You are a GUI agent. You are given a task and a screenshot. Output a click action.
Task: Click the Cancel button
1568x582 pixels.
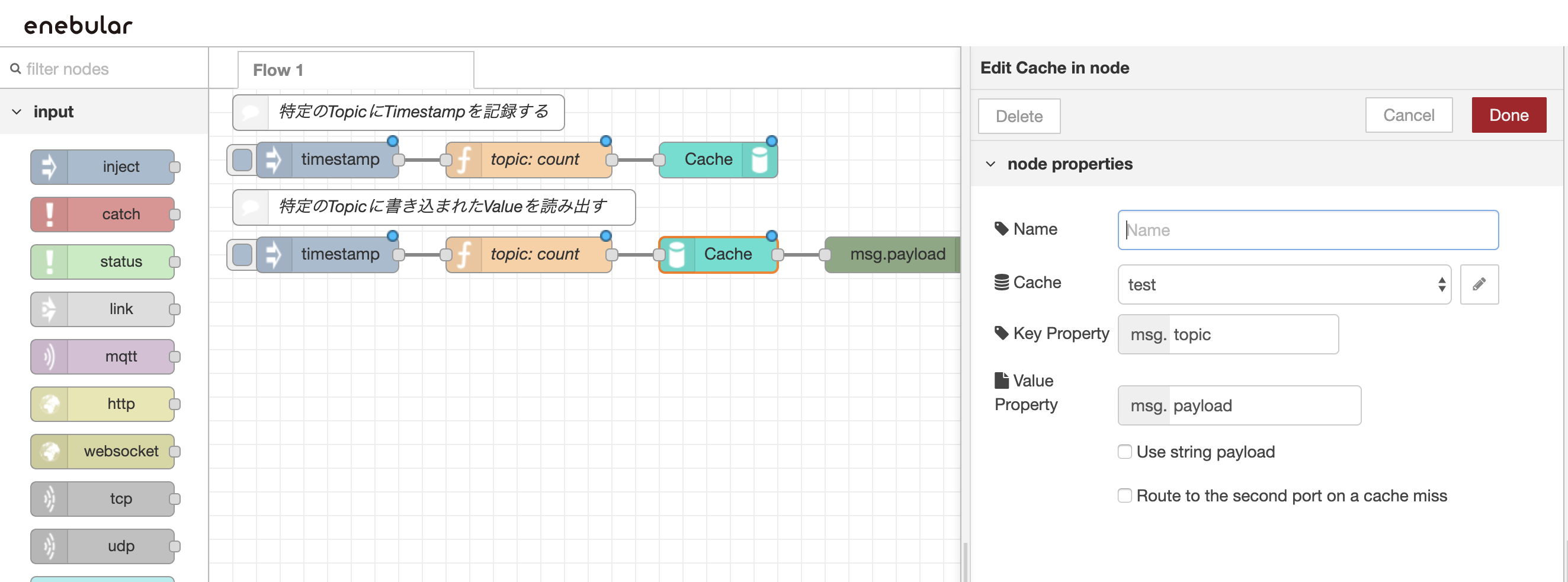coord(1408,115)
